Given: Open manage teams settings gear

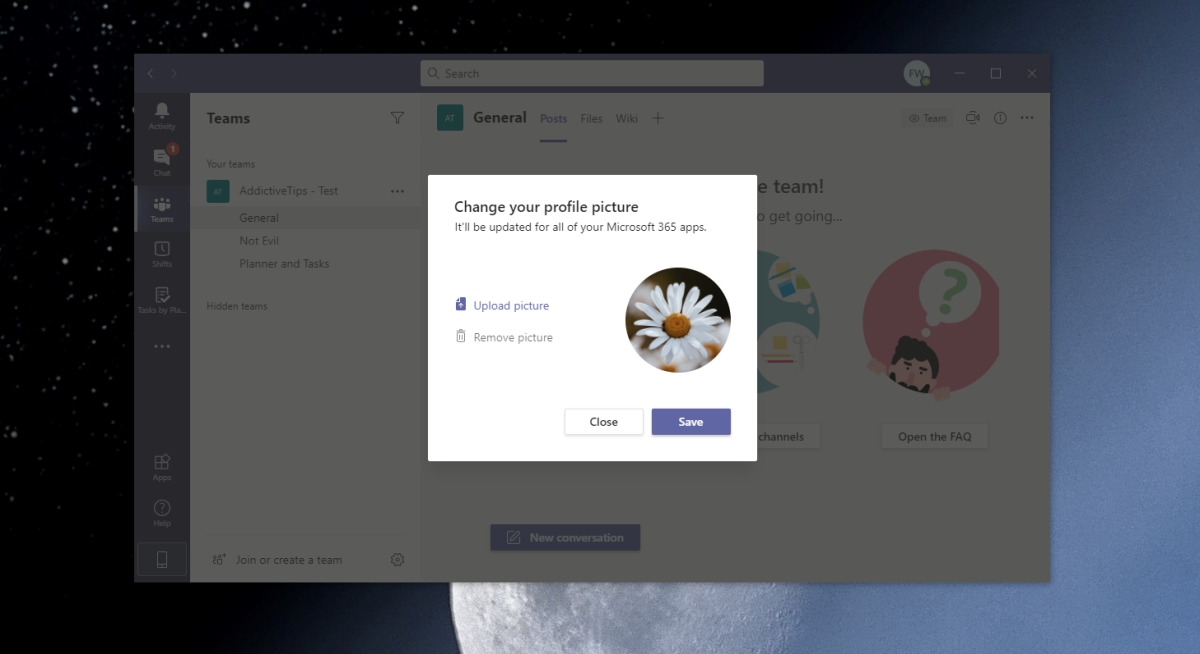Looking at the screenshot, I should coord(397,560).
